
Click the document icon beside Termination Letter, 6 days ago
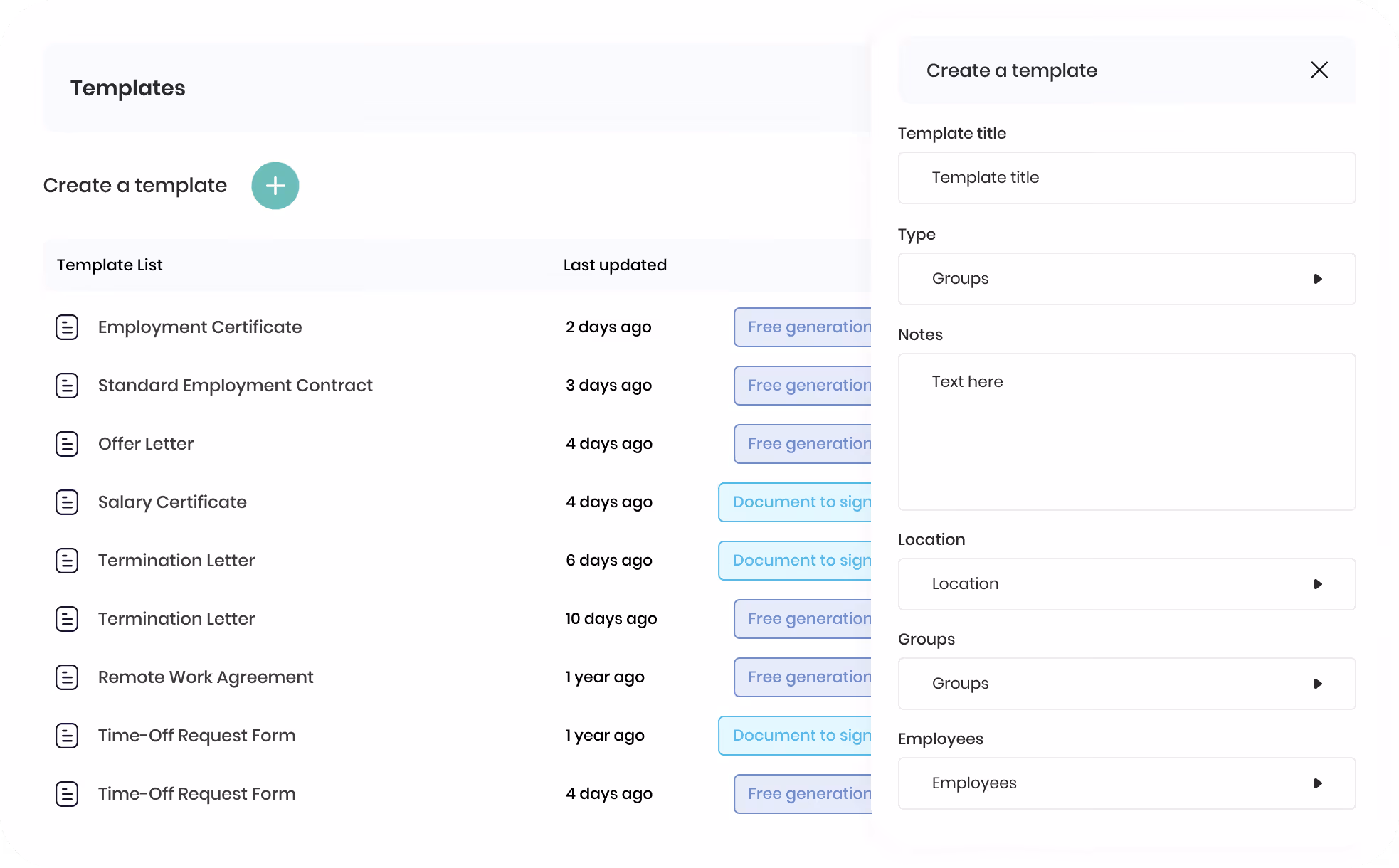coord(67,561)
